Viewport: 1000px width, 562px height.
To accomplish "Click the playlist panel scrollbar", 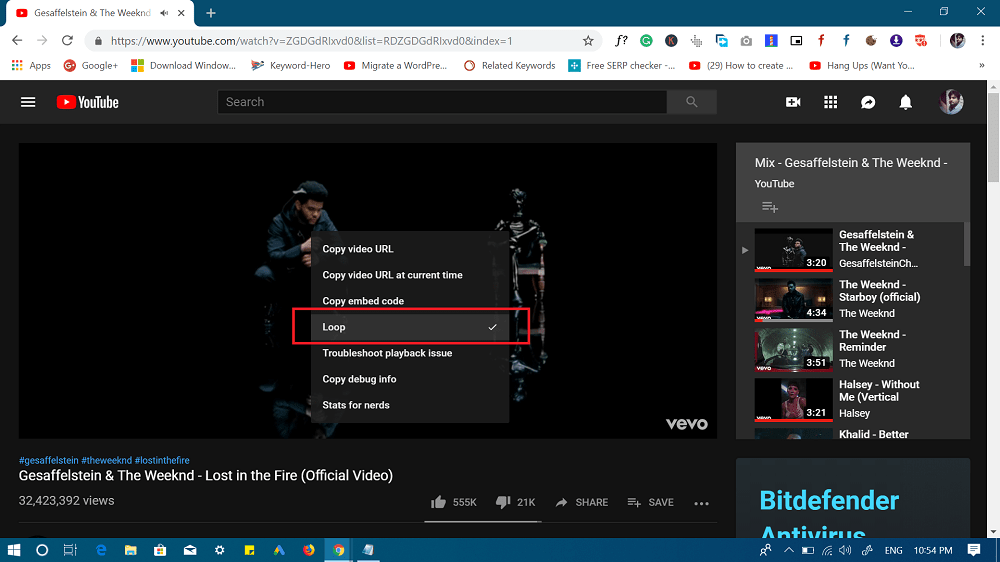I will tap(967, 244).
